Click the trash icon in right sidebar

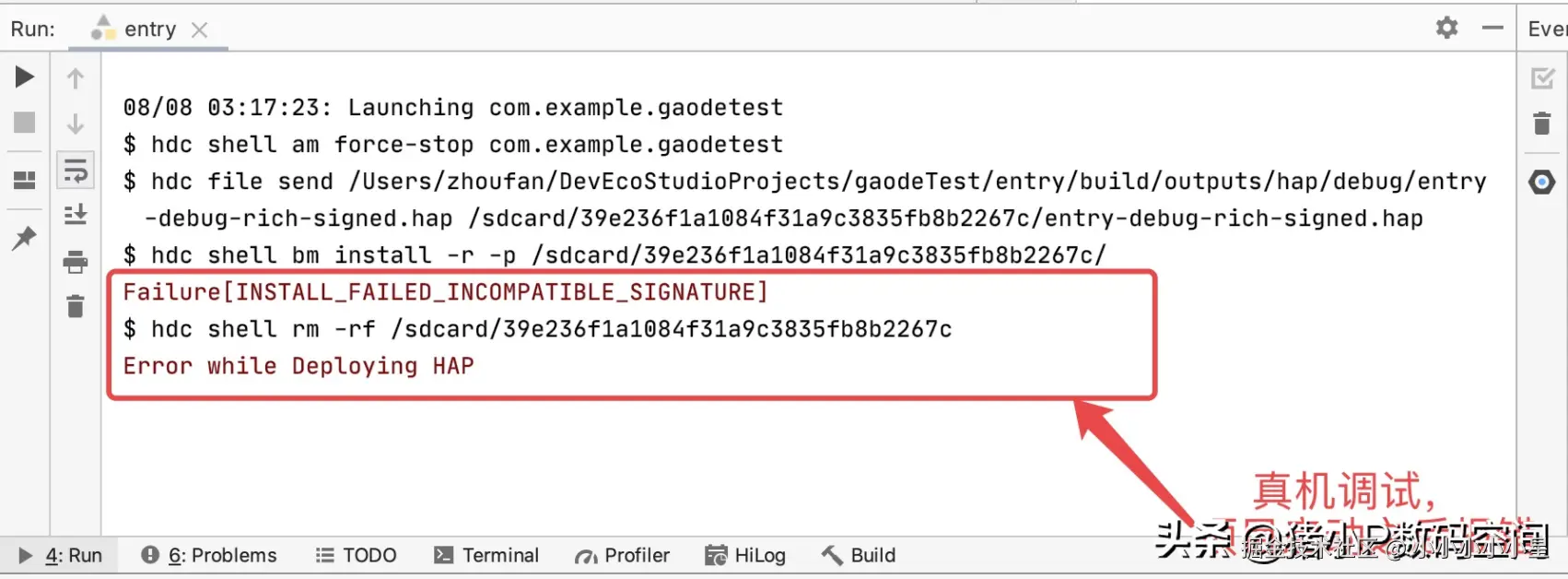[1541, 124]
